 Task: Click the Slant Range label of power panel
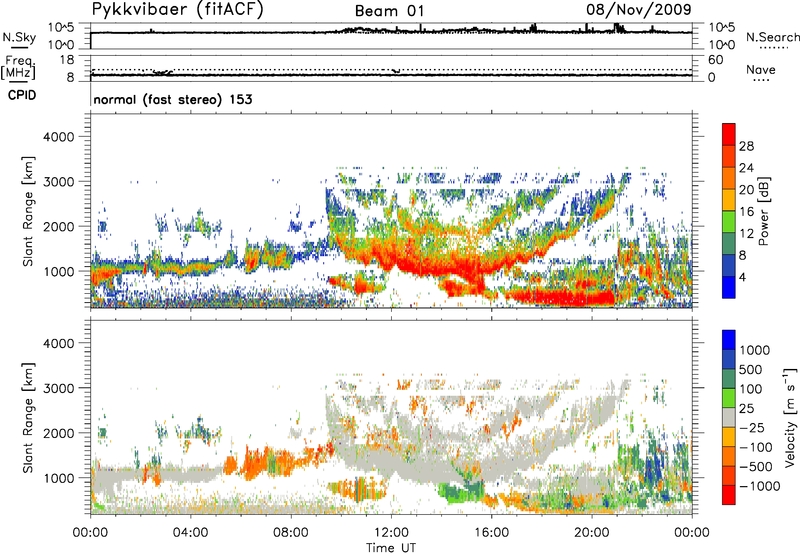click(x=28, y=211)
